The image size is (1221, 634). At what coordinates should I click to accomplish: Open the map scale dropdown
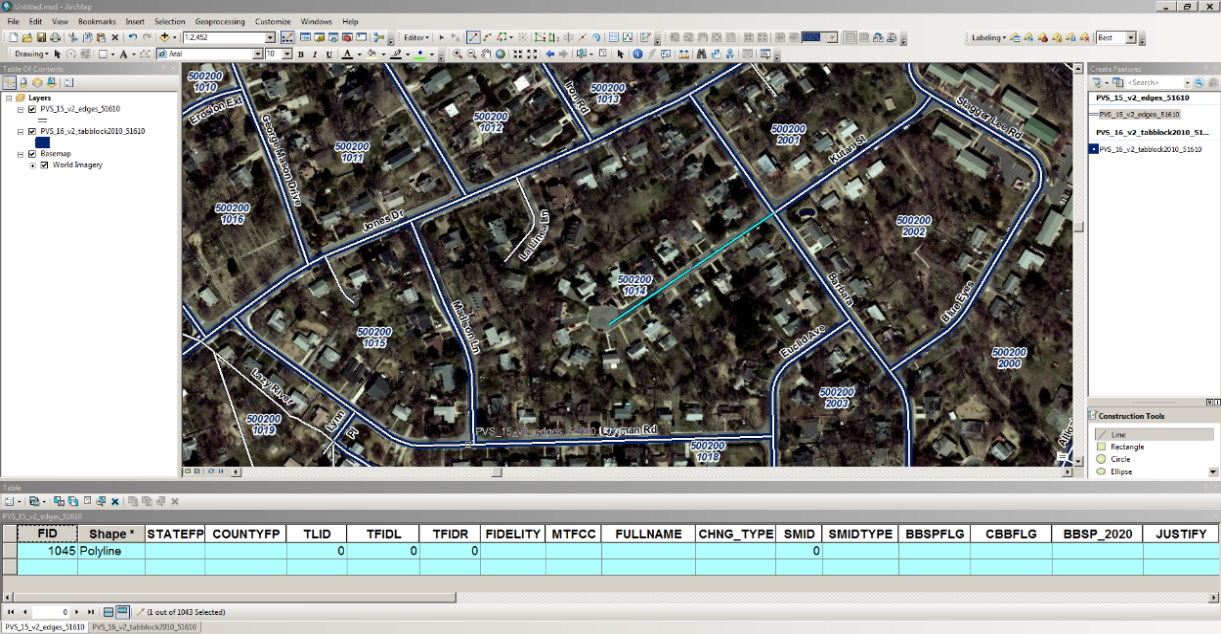point(270,38)
